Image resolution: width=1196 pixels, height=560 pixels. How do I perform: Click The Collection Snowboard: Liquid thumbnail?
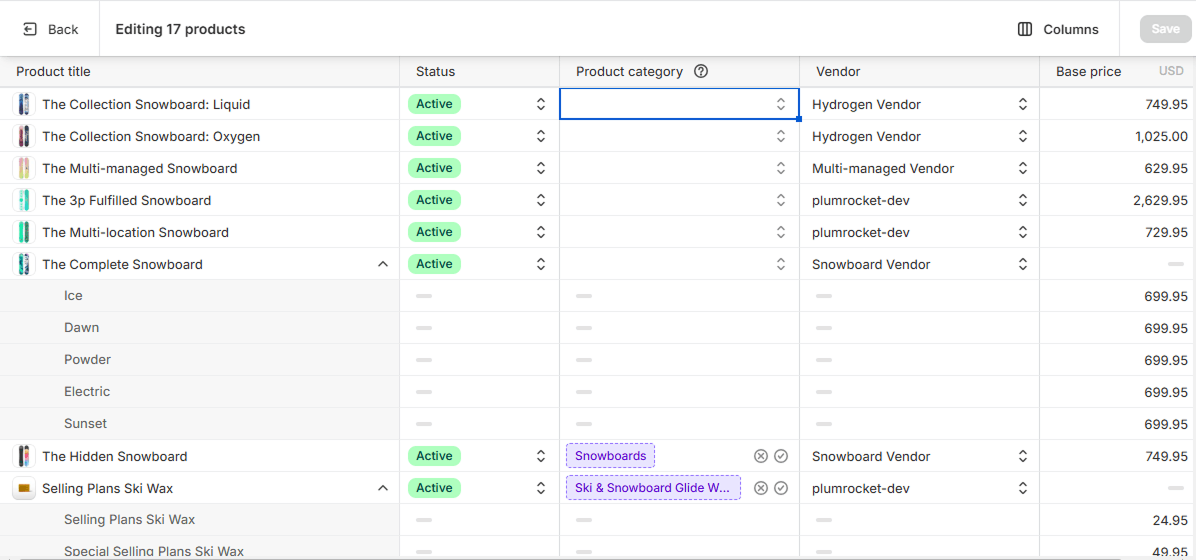(24, 104)
